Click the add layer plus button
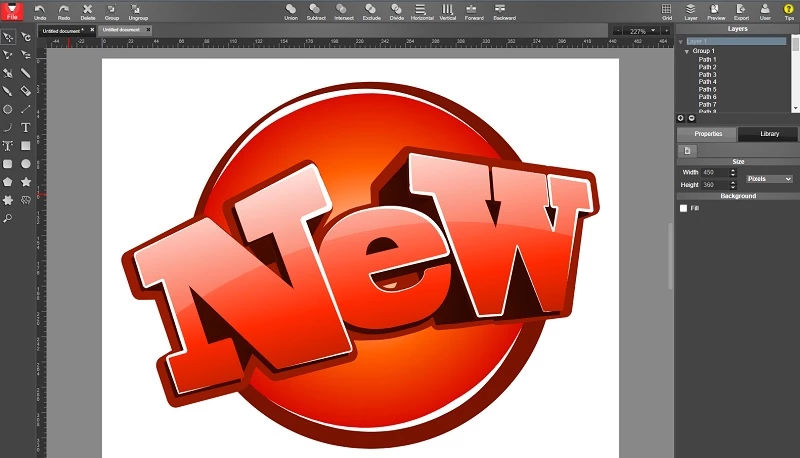Screen dimensions: 800x458 [681, 118]
